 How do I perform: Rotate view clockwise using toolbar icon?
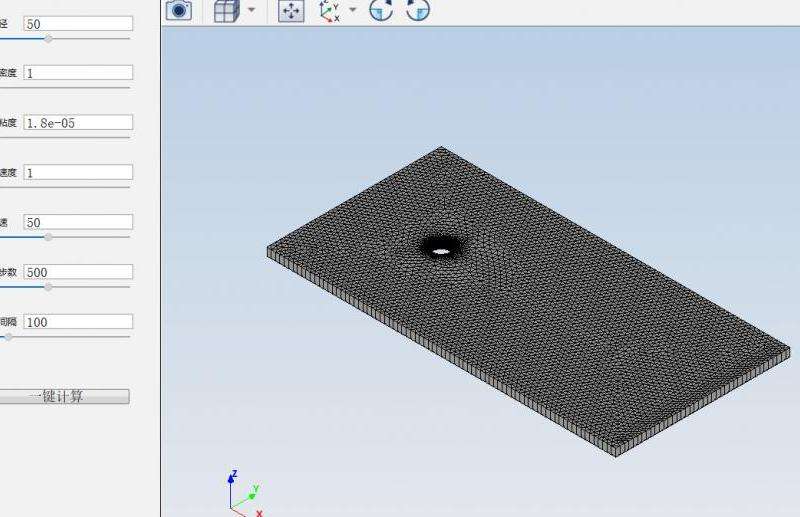(418, 11)
